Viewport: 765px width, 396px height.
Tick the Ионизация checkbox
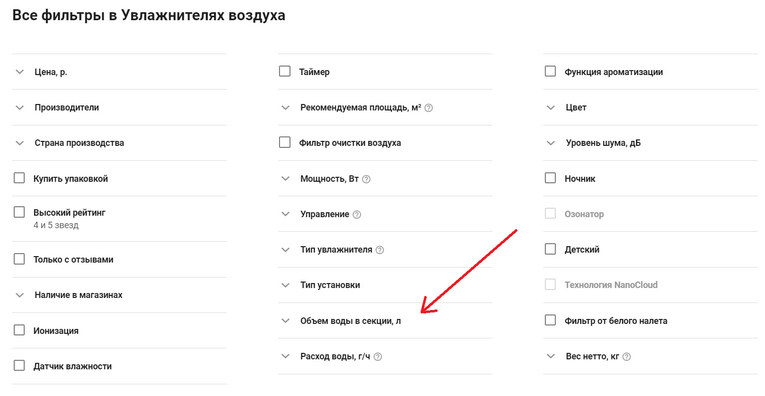click(x=19, y=330)
